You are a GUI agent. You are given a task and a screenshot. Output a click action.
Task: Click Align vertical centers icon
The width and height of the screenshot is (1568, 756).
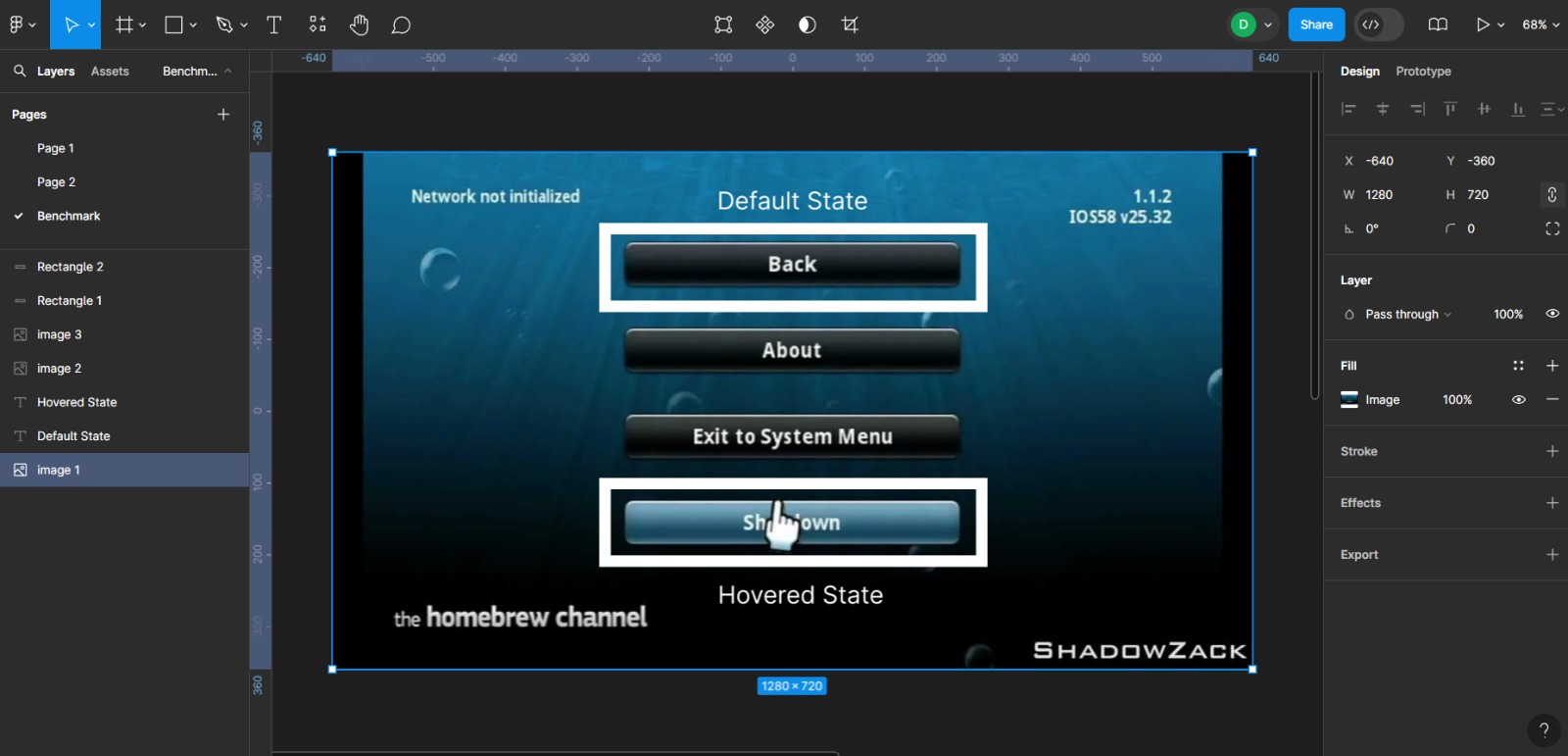[x=1485, y=109]
